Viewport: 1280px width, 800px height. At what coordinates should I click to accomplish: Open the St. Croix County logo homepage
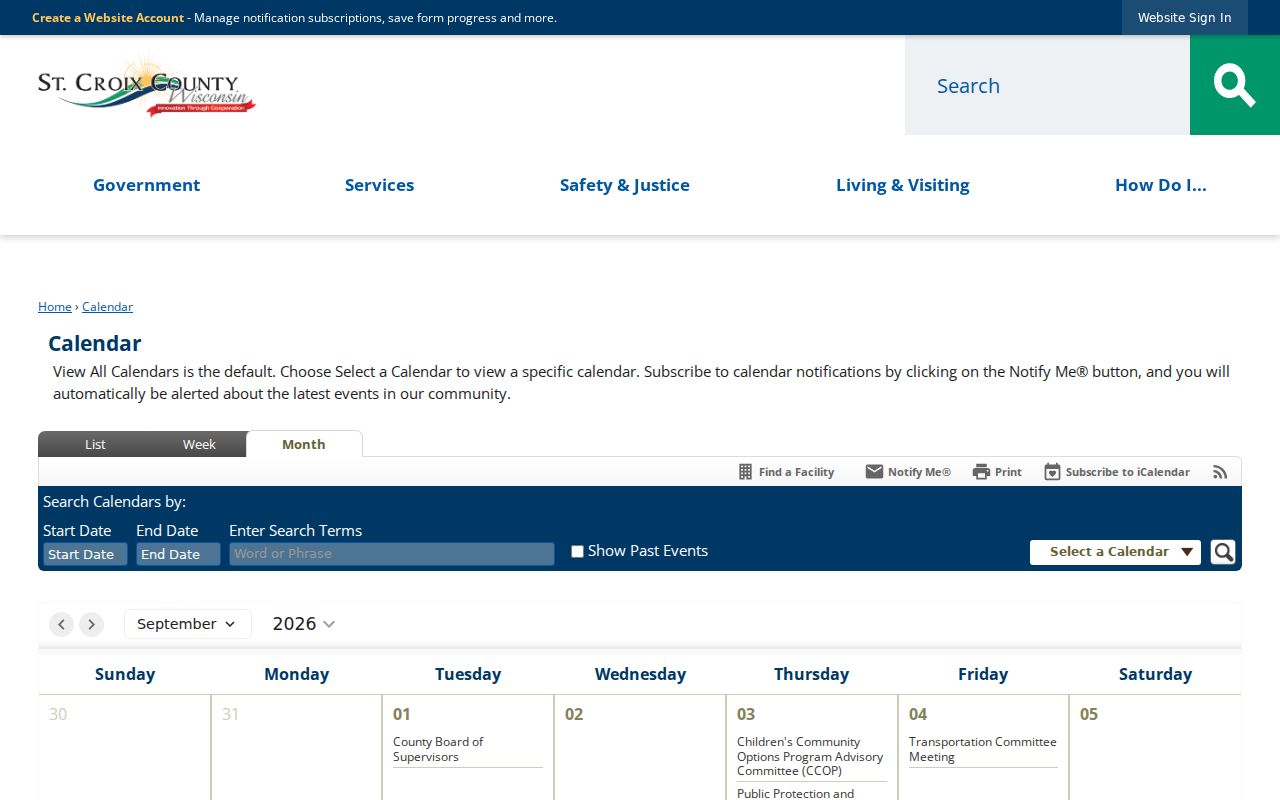147,86
